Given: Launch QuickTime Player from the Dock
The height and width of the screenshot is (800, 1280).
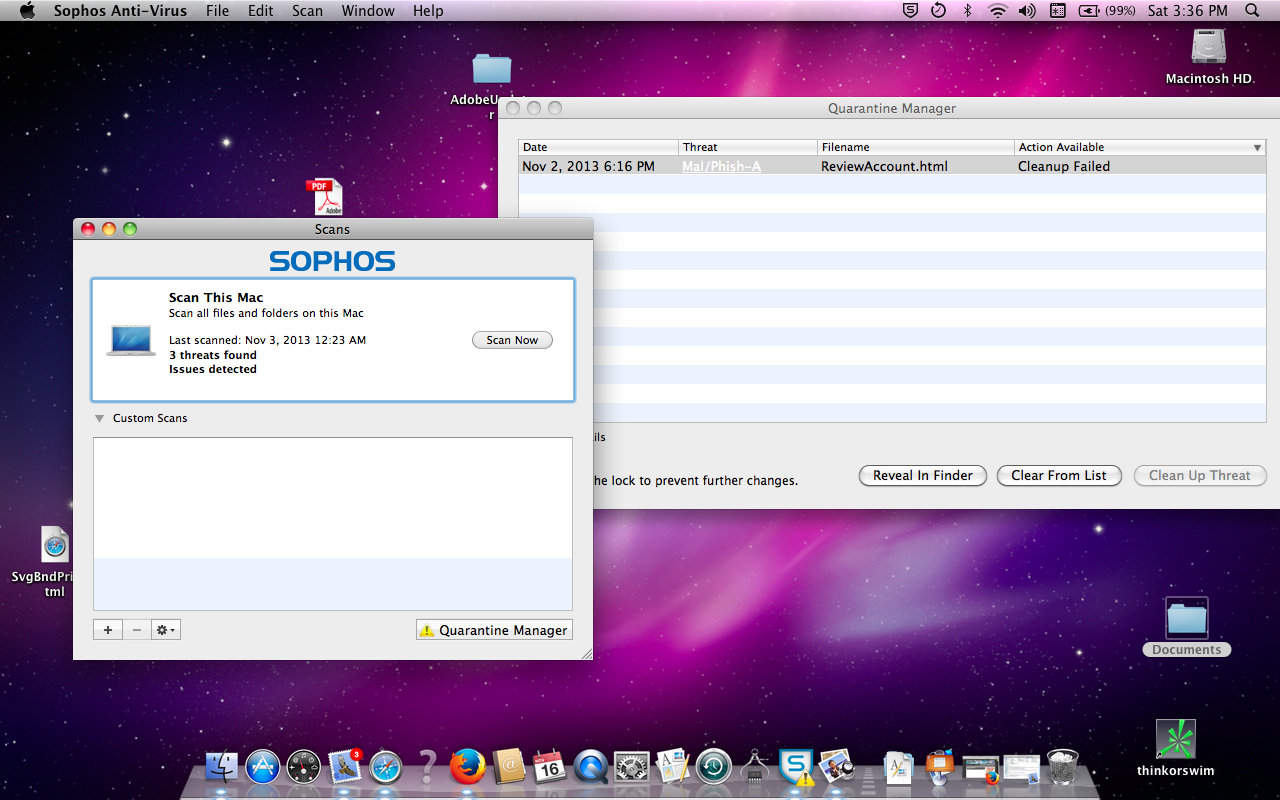Looking at the screenshot, I should coord(591,767).
